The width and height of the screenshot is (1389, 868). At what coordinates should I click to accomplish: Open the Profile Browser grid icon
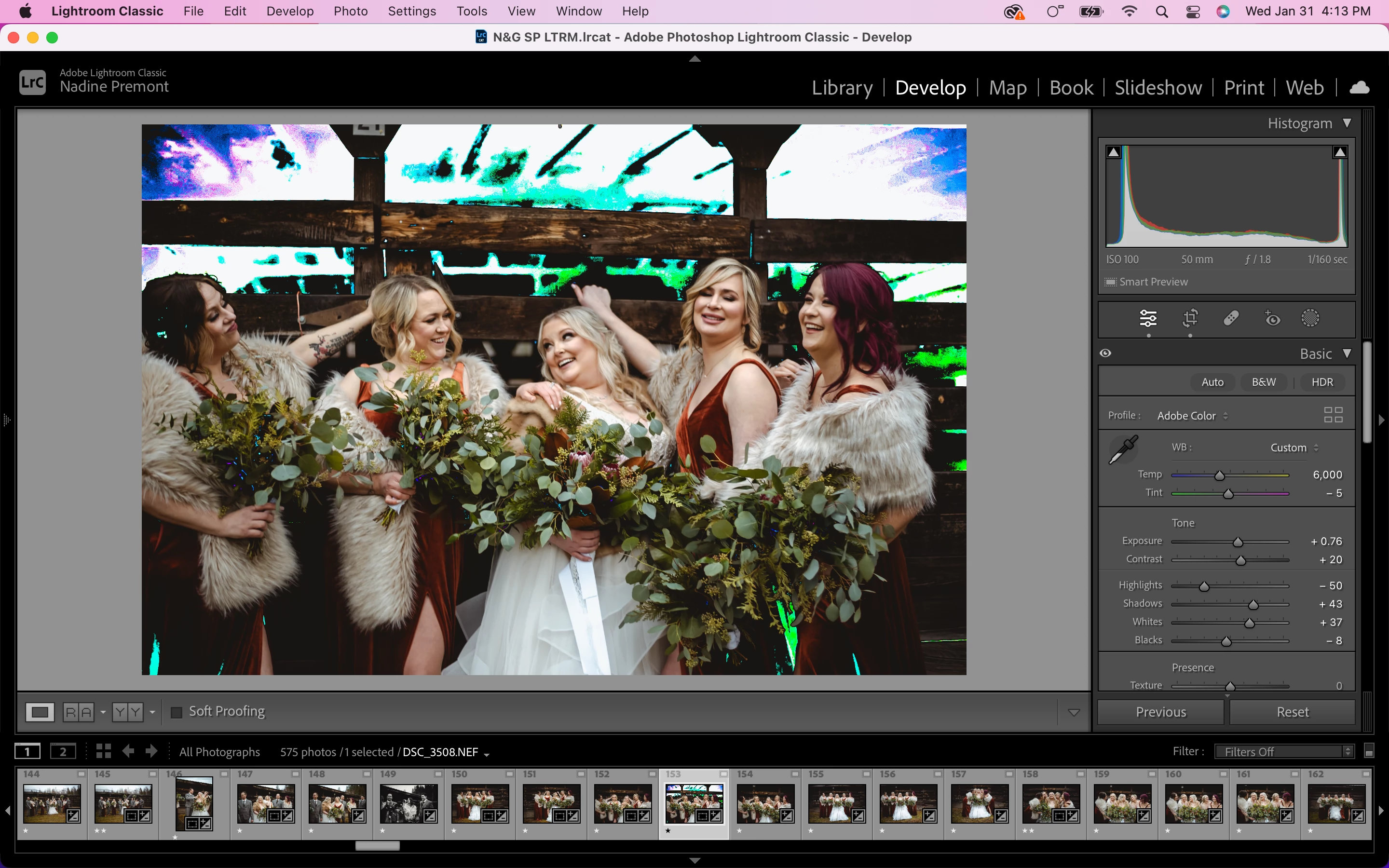1333,415
